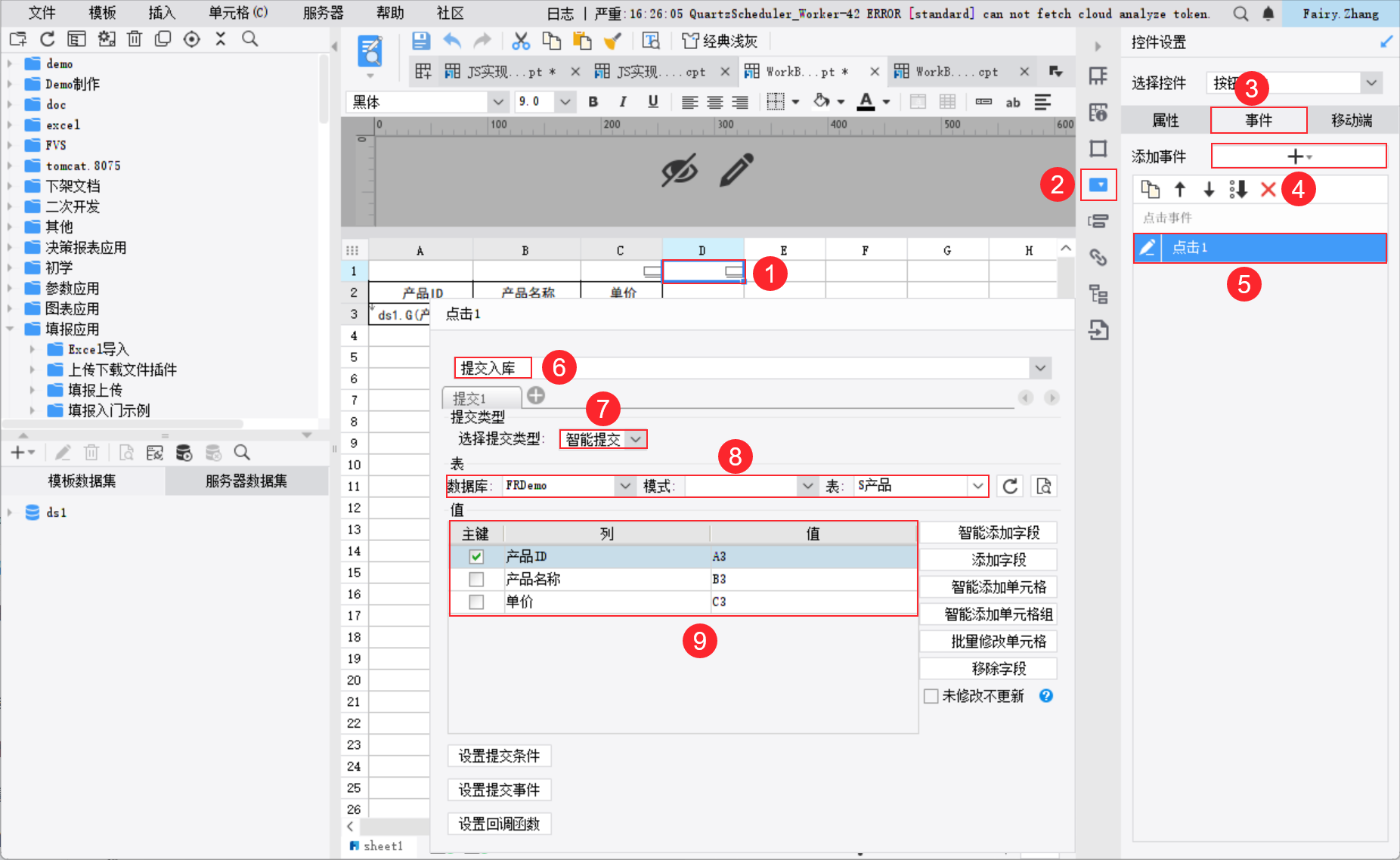This screenshot has height=860, width=1400.
Task: Open the 模板 menu
Action: (x=102, y=13)
